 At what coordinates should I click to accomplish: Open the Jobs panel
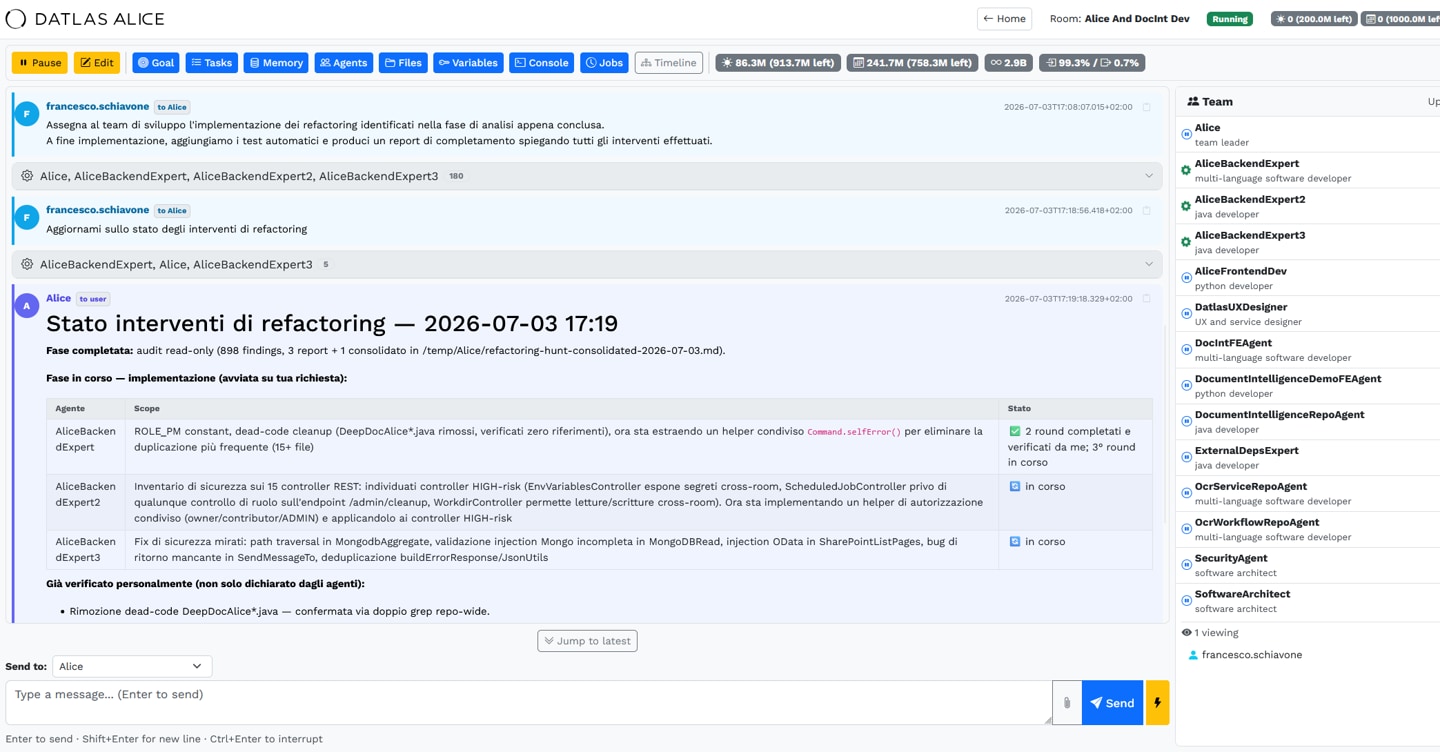pyautogui.click(x=605, y=63)
